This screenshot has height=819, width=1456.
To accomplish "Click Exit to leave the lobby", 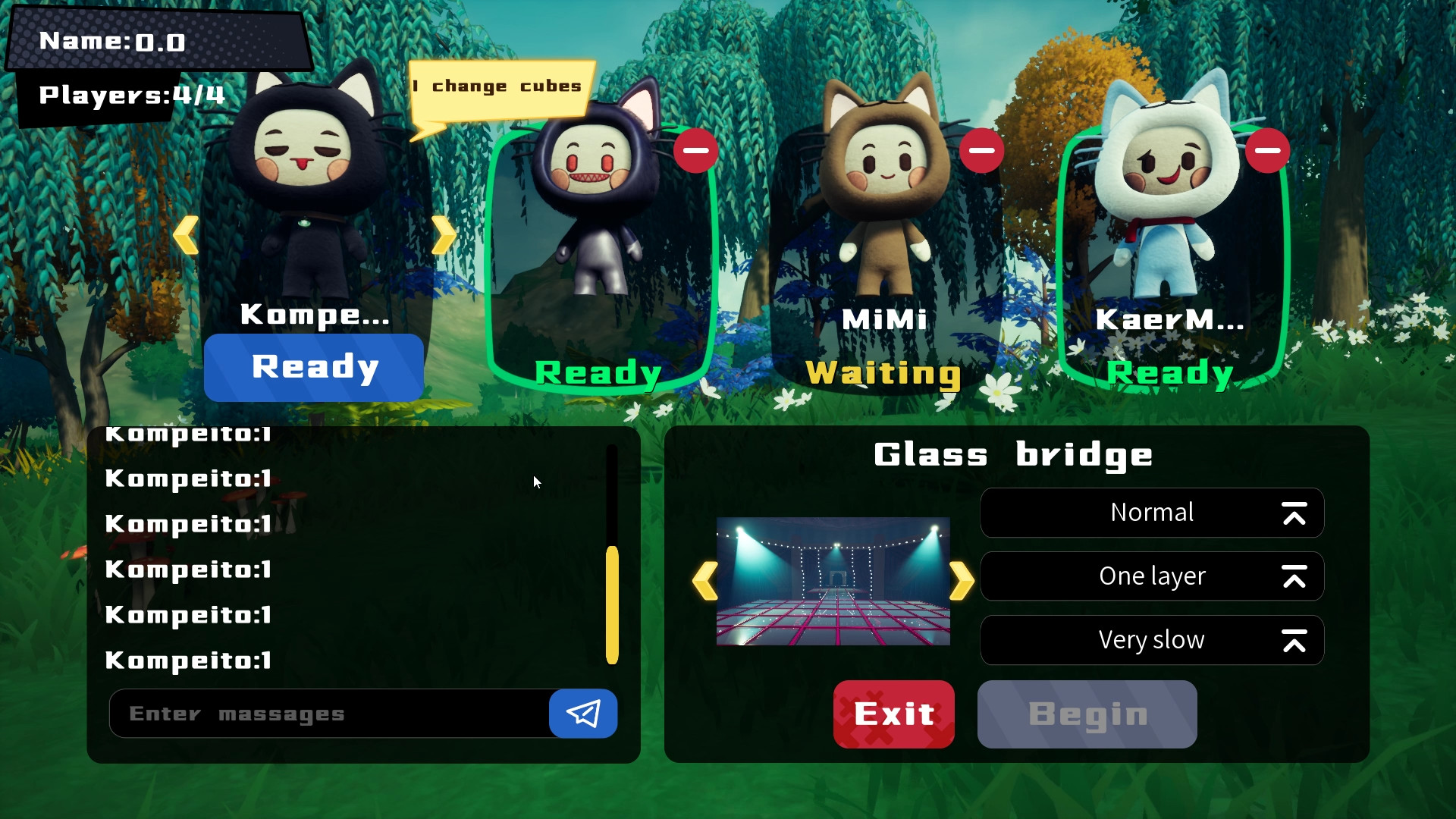I will point(893,713).
